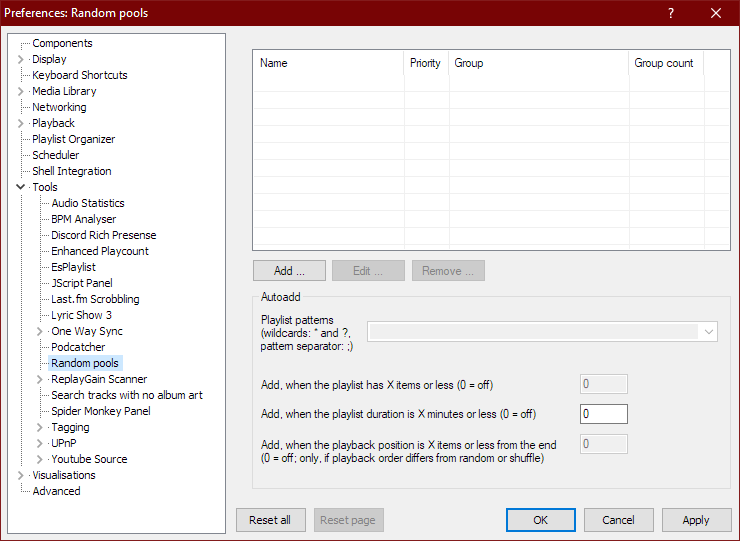
Task: Open the Playlist Organizer page
Action: pyautogui.click(x=74, y=140)
